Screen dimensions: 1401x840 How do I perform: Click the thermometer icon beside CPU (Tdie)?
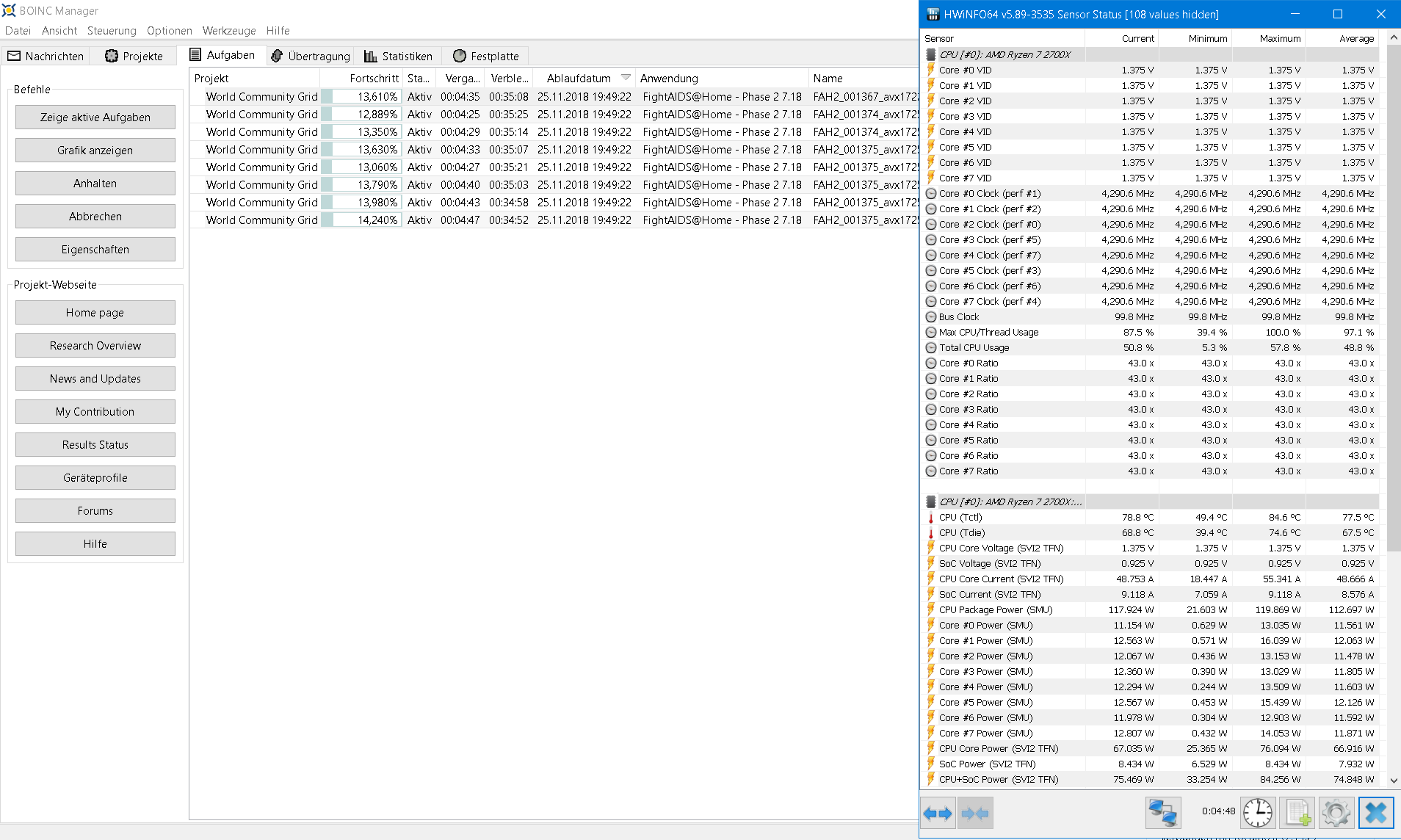(x=931, y=533)
